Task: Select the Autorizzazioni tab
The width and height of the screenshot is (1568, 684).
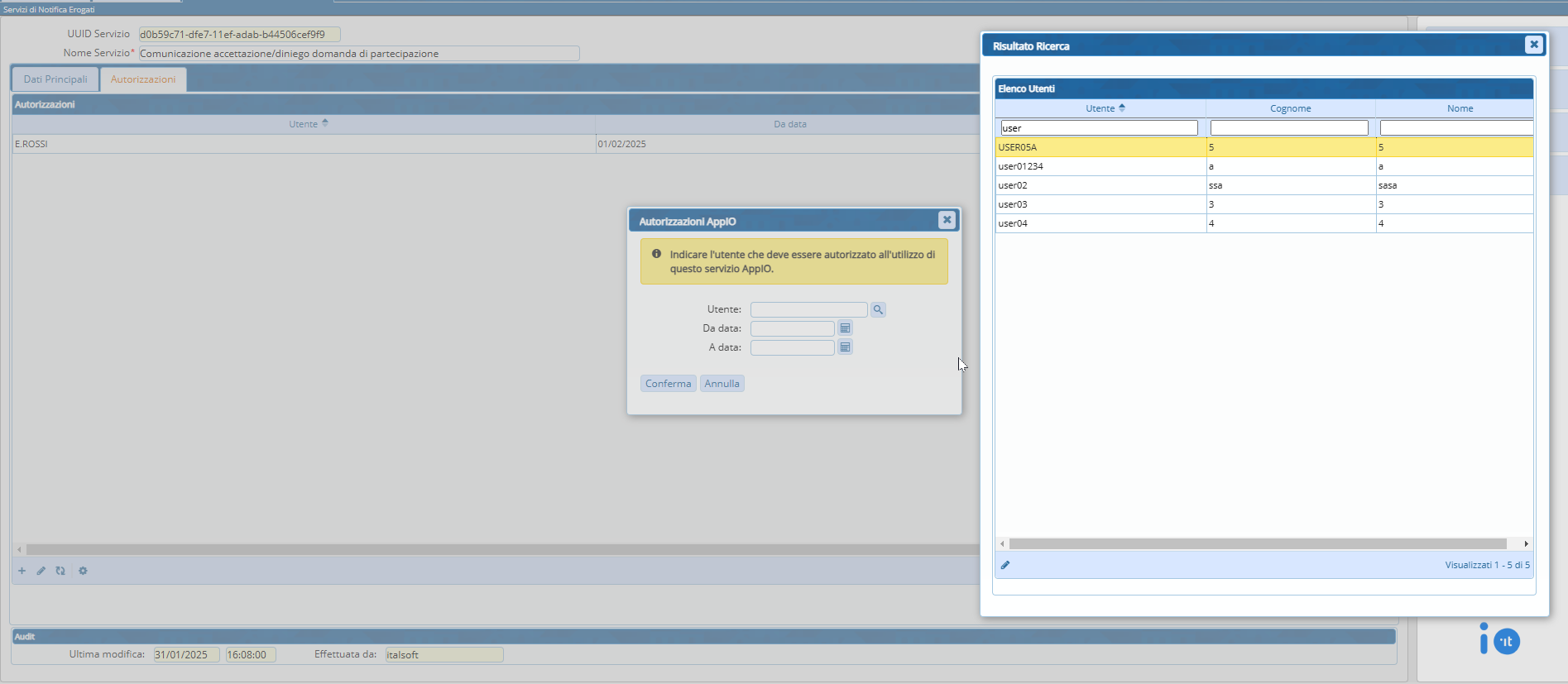Action: (143, 79)
